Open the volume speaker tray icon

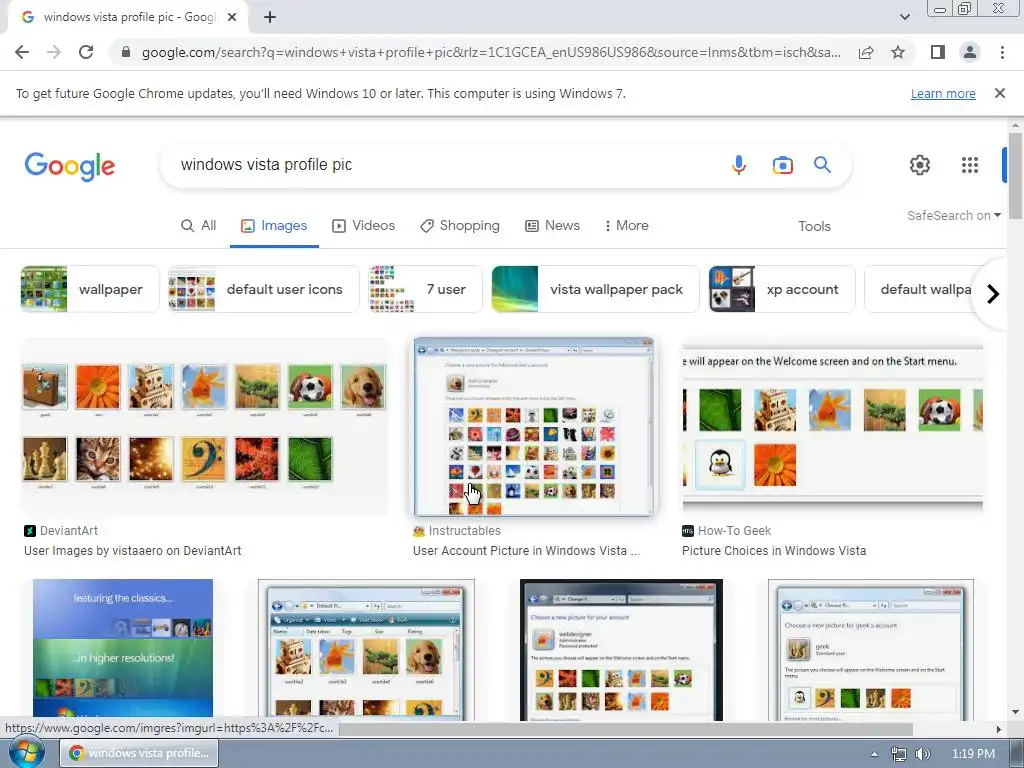[x=923, y=754]
